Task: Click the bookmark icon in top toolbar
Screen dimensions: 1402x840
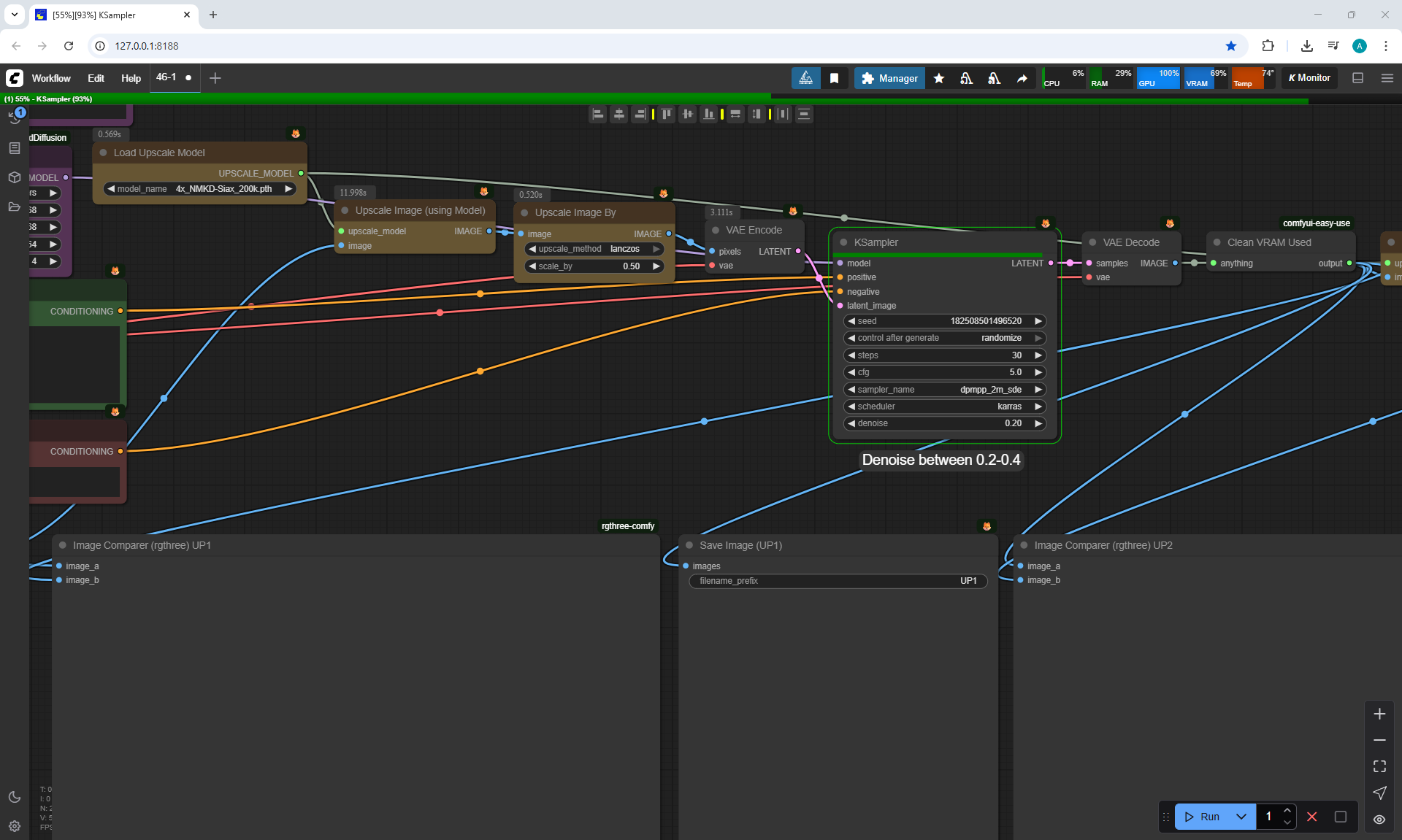Action: pos(834,78)
